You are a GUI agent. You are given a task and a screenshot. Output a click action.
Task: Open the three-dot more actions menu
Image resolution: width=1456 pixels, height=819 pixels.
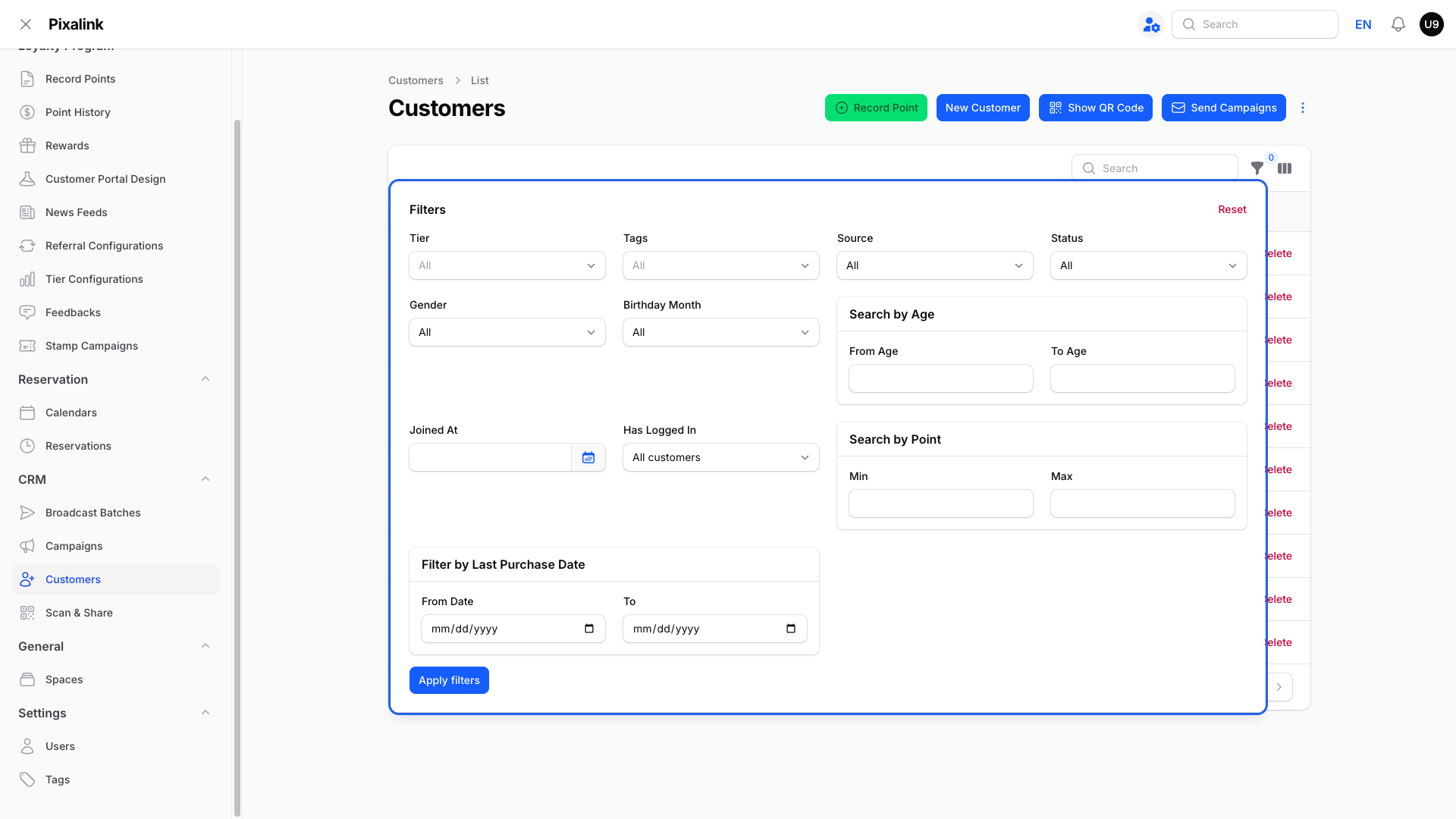point(1303,108)
